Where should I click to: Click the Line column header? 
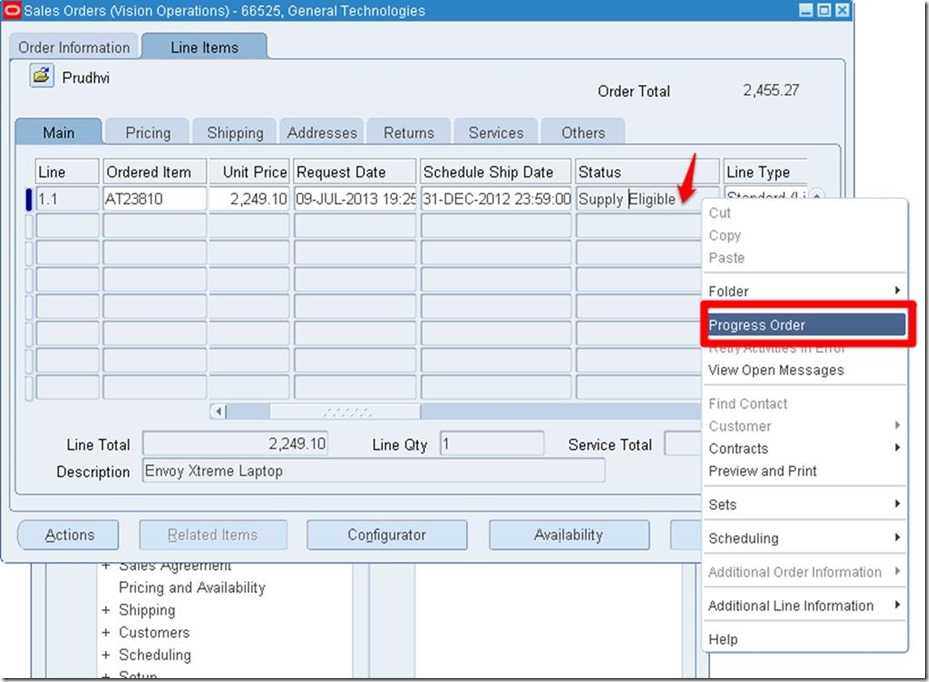(x=67, y=172)
